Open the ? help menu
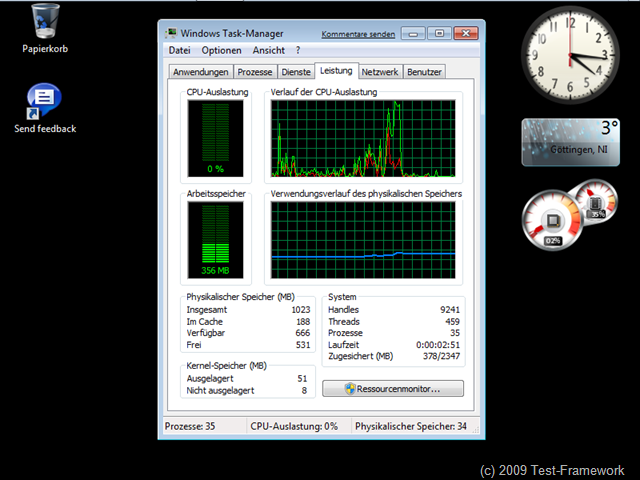 click(298, 50)
